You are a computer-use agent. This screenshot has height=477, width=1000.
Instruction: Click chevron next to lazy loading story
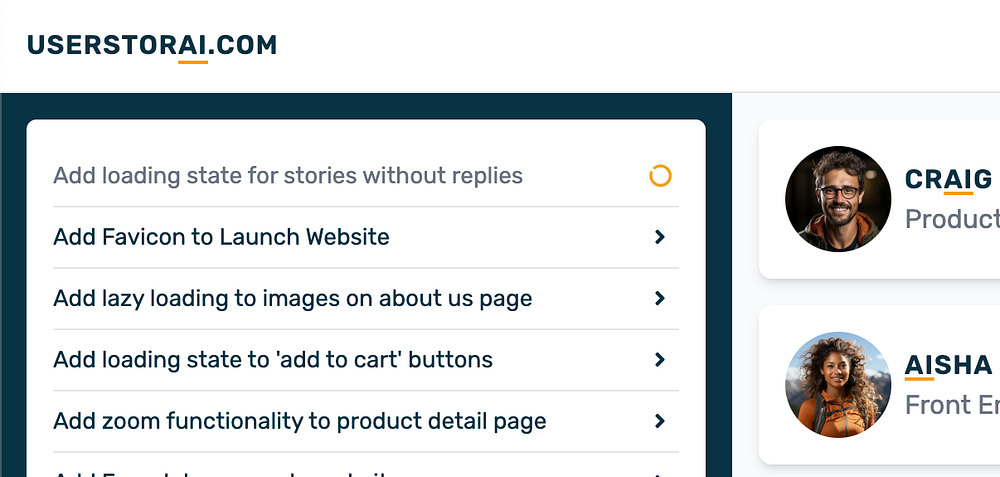[660, 298]
